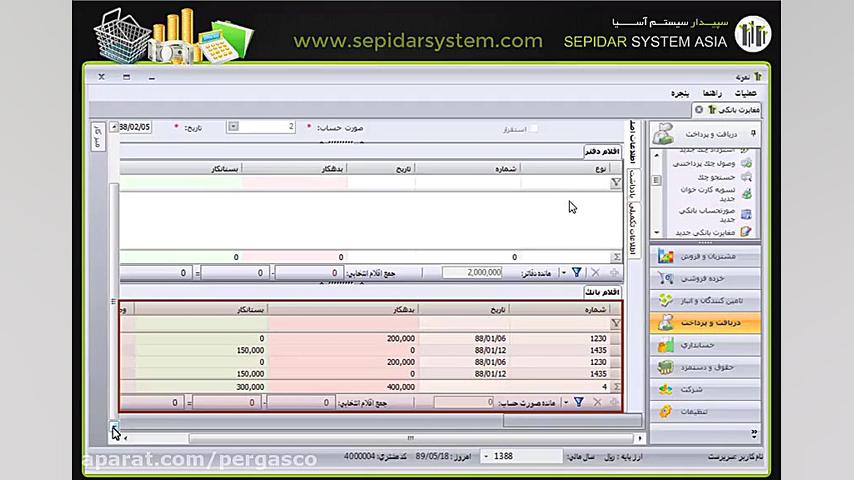Open the راهنما menu
The height and width of the screenshot is (480, 854).
712,93
